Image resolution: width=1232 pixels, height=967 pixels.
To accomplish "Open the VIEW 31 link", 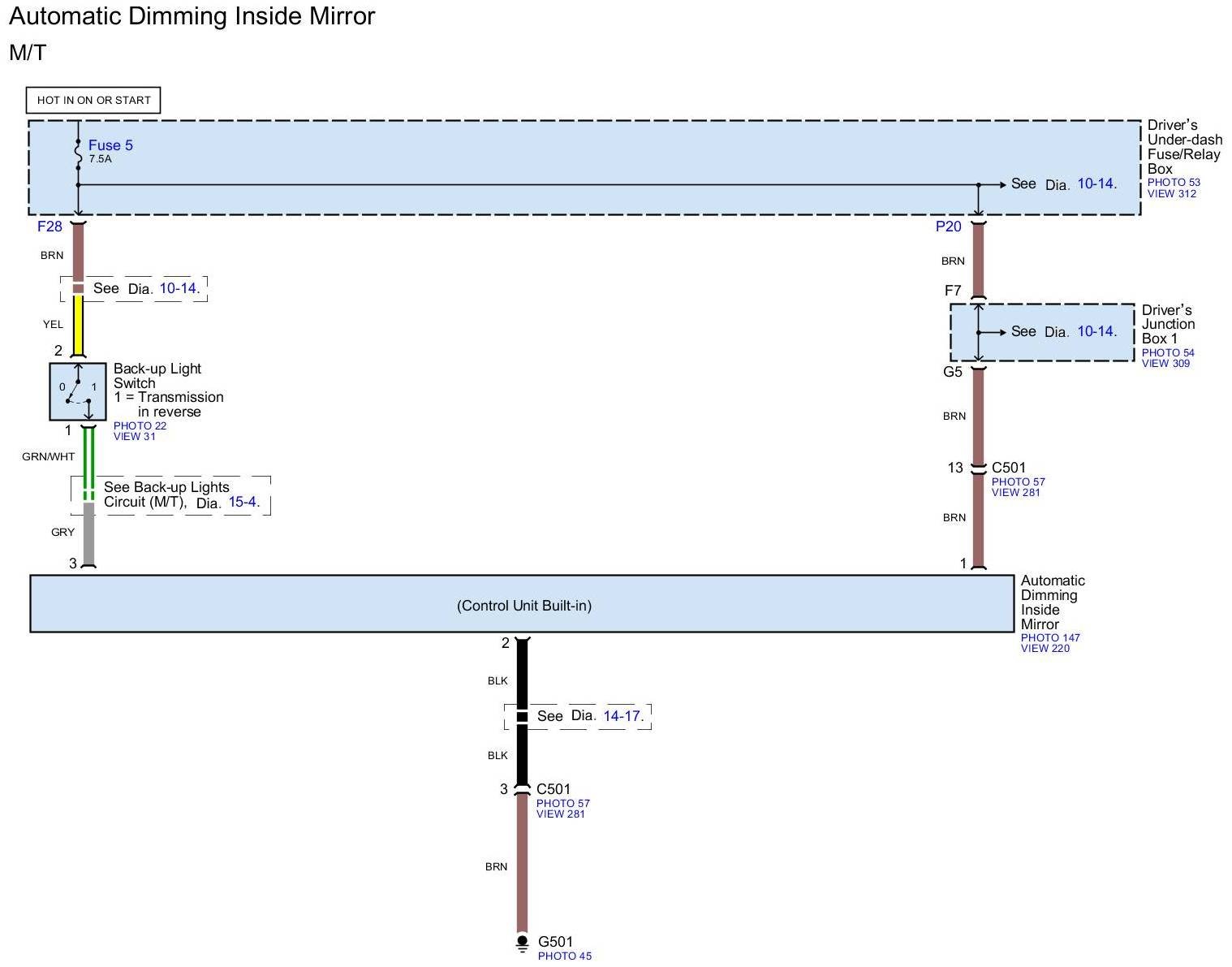I will tap(134, 436).
